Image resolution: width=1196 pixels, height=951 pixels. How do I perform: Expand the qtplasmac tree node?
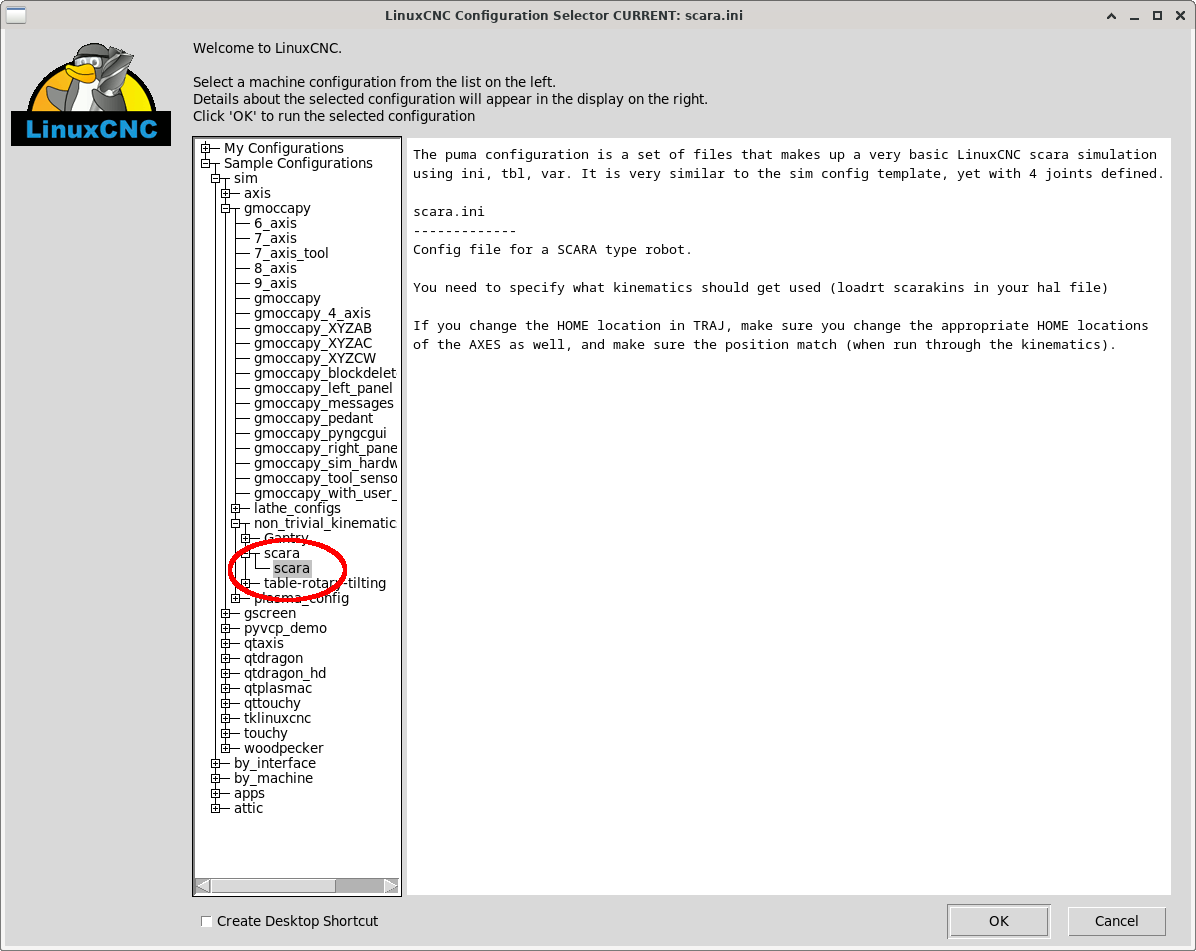(225, 689)
